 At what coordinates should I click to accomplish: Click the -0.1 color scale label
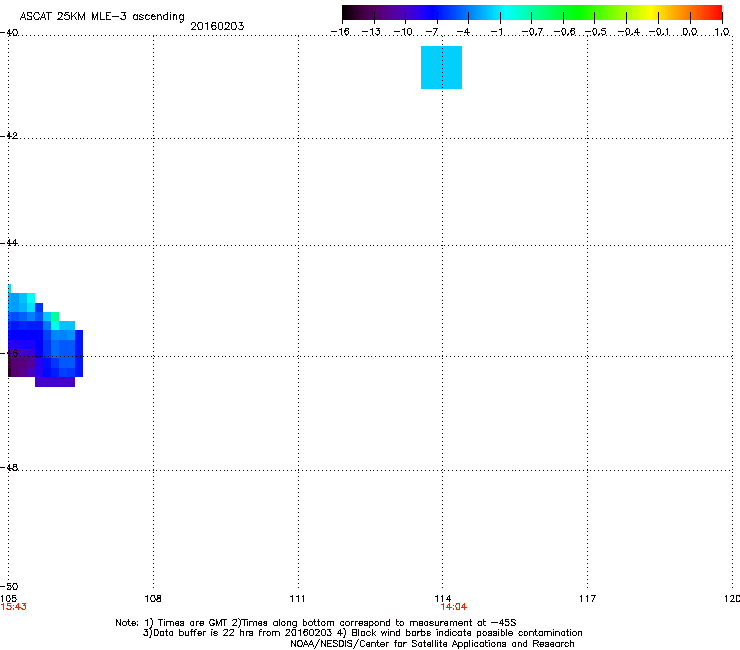click(x=659, y=32)
